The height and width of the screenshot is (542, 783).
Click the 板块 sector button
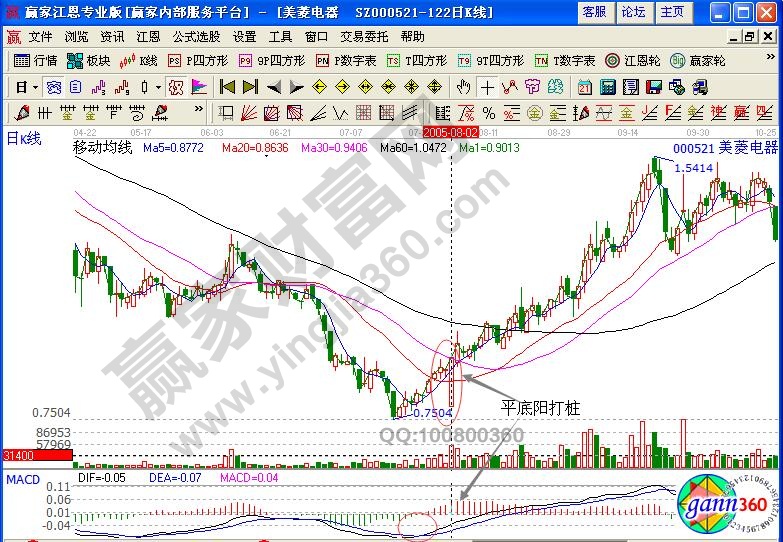pyautogui.click(x=90, y=60)
